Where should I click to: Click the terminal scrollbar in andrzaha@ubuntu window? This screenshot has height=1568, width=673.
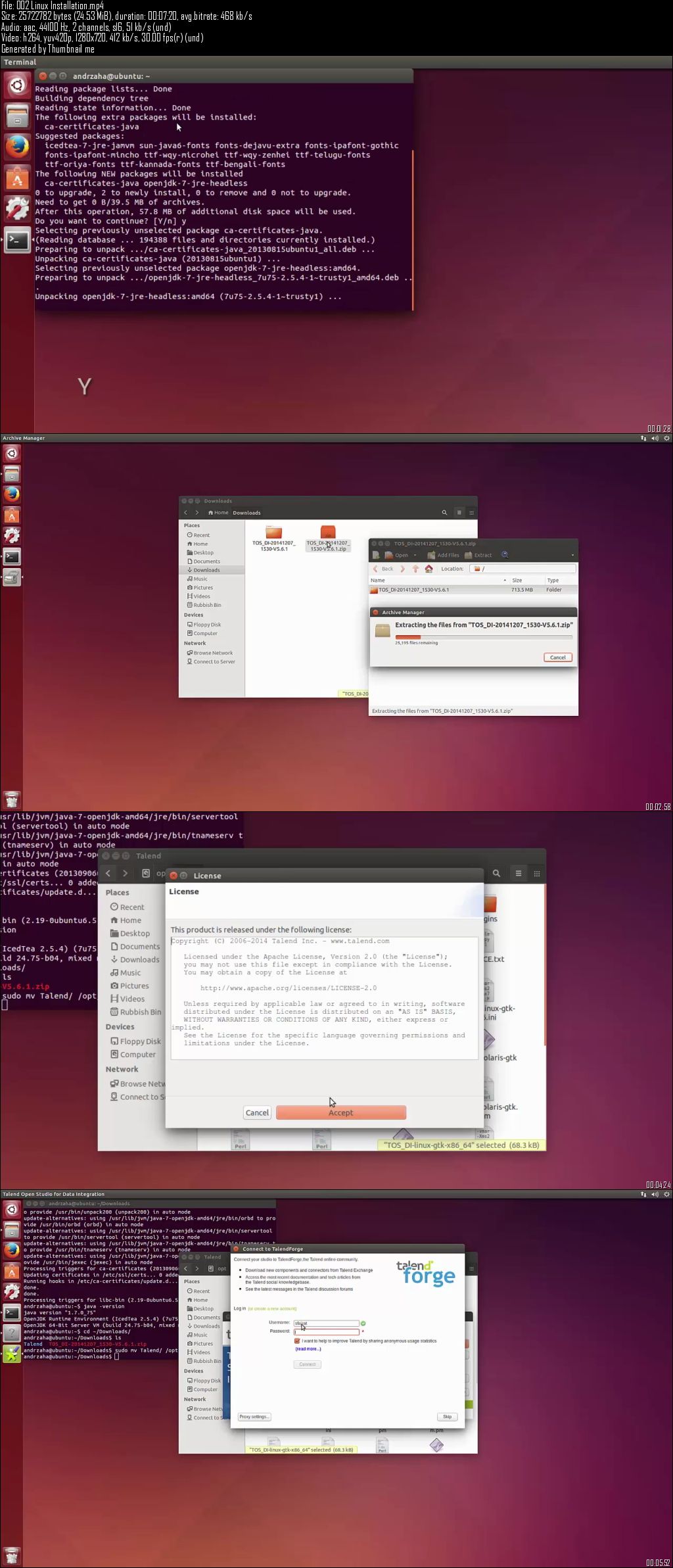pyautogui.click(x=412, y=229)
